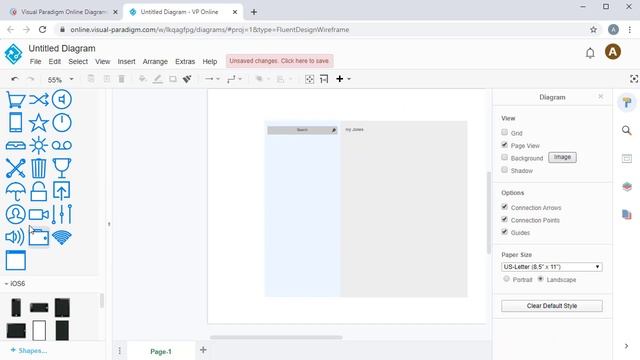Select the window frame icon shape
Image resolution: width=640 pixels, height=360 pixels.
pyautogui.click(x=16, y=260)
